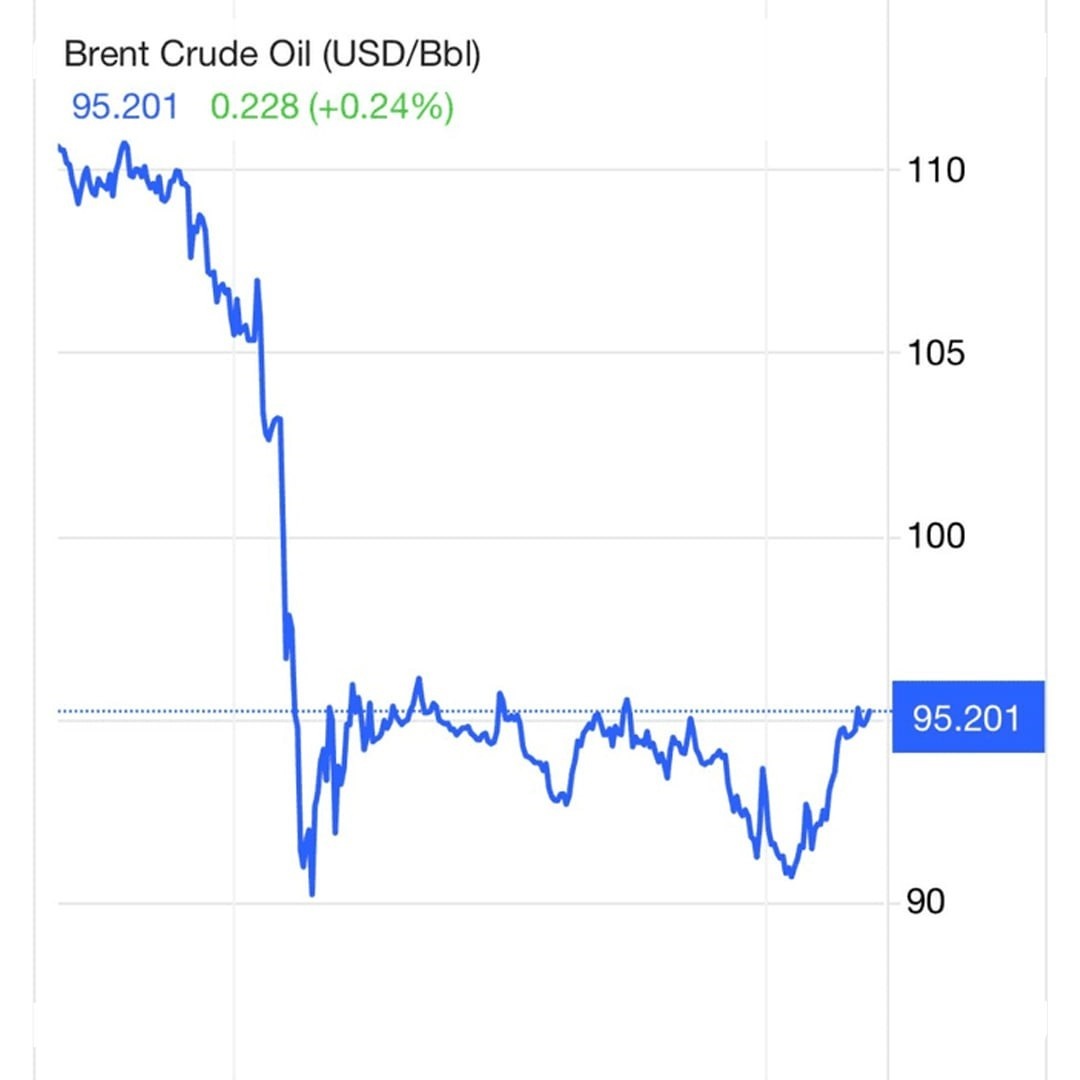The height and width of the screenshot is (1080, 1080).
Task: Click the latest endpoint of the price line
Action: point(871,711)
